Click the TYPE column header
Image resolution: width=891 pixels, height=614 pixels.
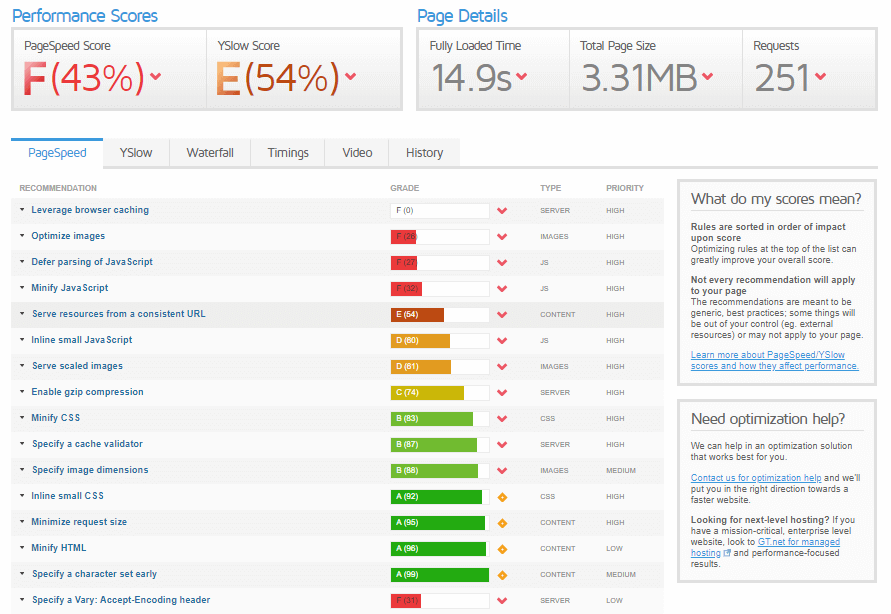point(550,188)
